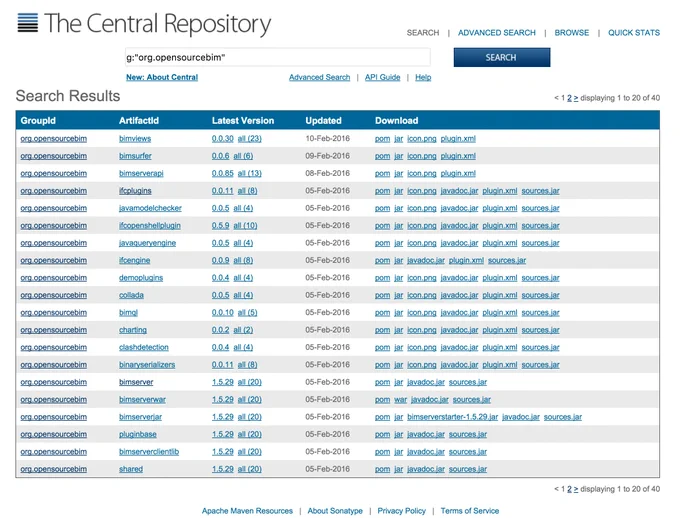The width and height of the screenshot is (680, 518).
Task: Download jar for the shared row
Action: click(399, 469)
